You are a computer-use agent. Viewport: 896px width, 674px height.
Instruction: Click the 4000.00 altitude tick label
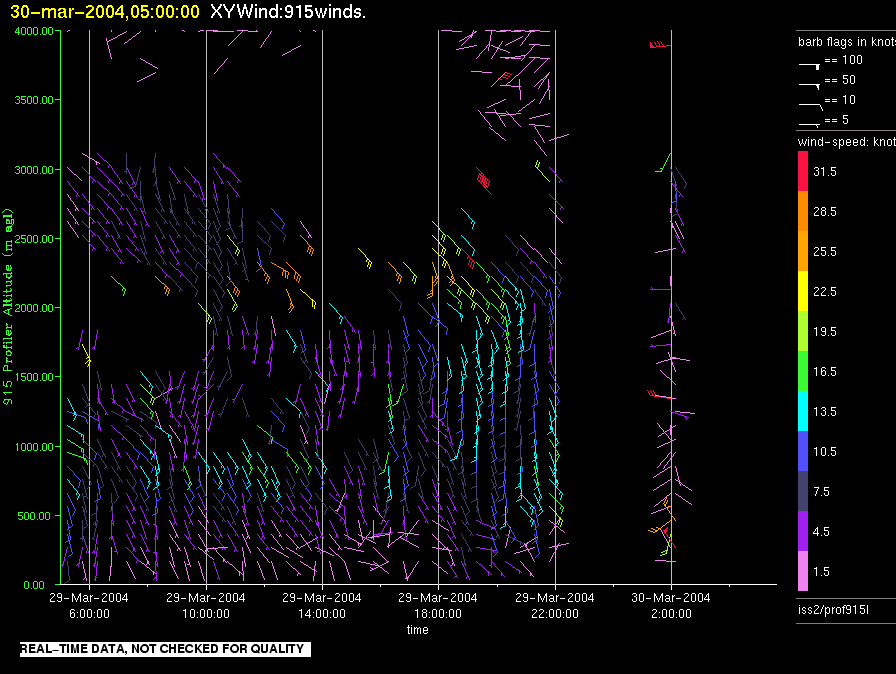[34, 31]
